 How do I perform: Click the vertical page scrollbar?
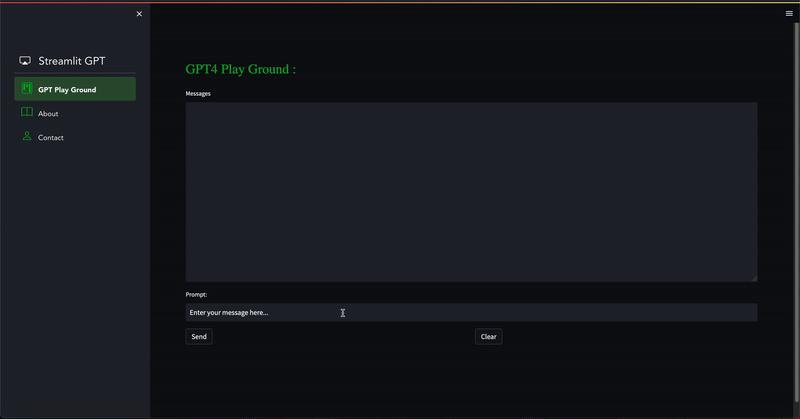coord(796,212)
